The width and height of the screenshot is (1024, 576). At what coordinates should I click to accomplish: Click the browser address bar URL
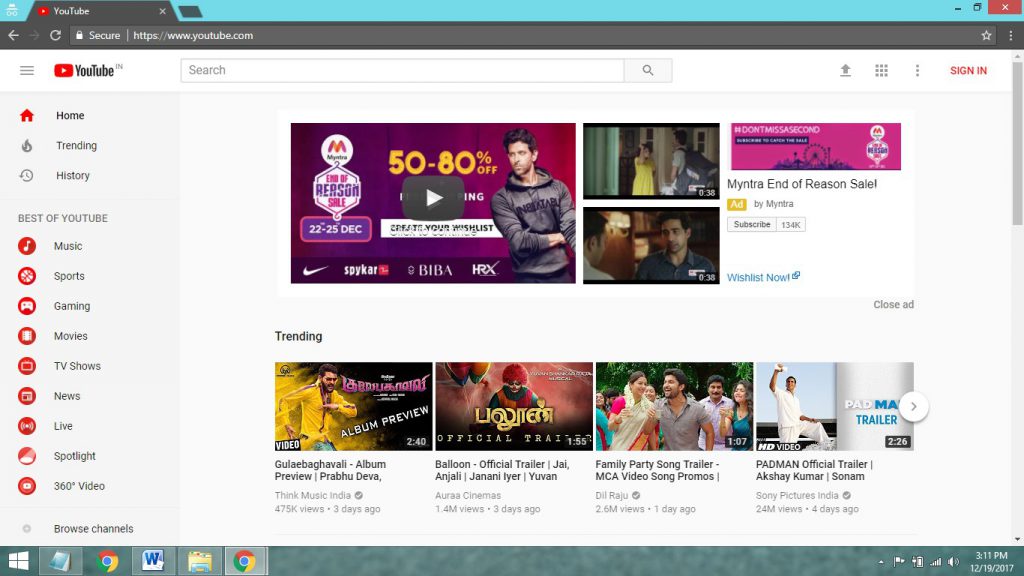point(193,35)
